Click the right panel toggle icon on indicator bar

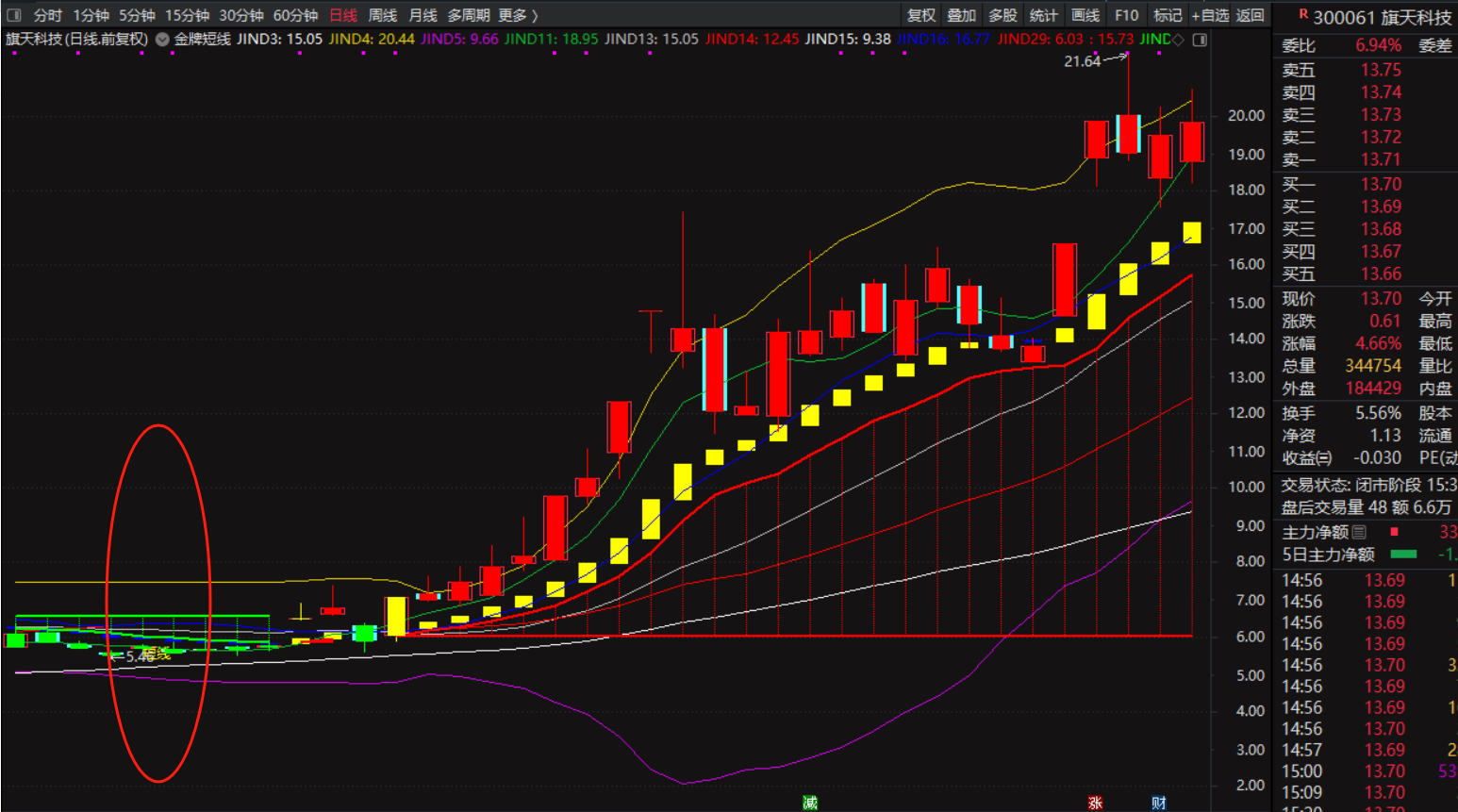point(1200,40)
